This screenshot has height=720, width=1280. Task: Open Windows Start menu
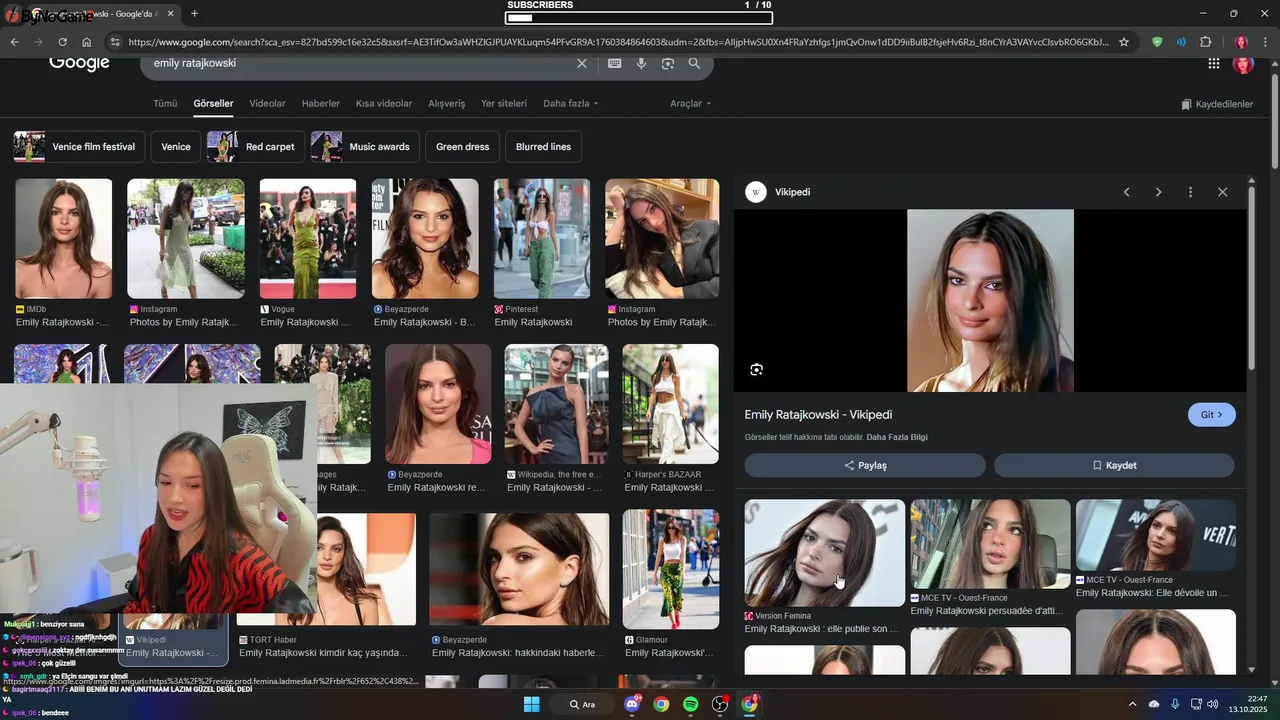point(532,704)
